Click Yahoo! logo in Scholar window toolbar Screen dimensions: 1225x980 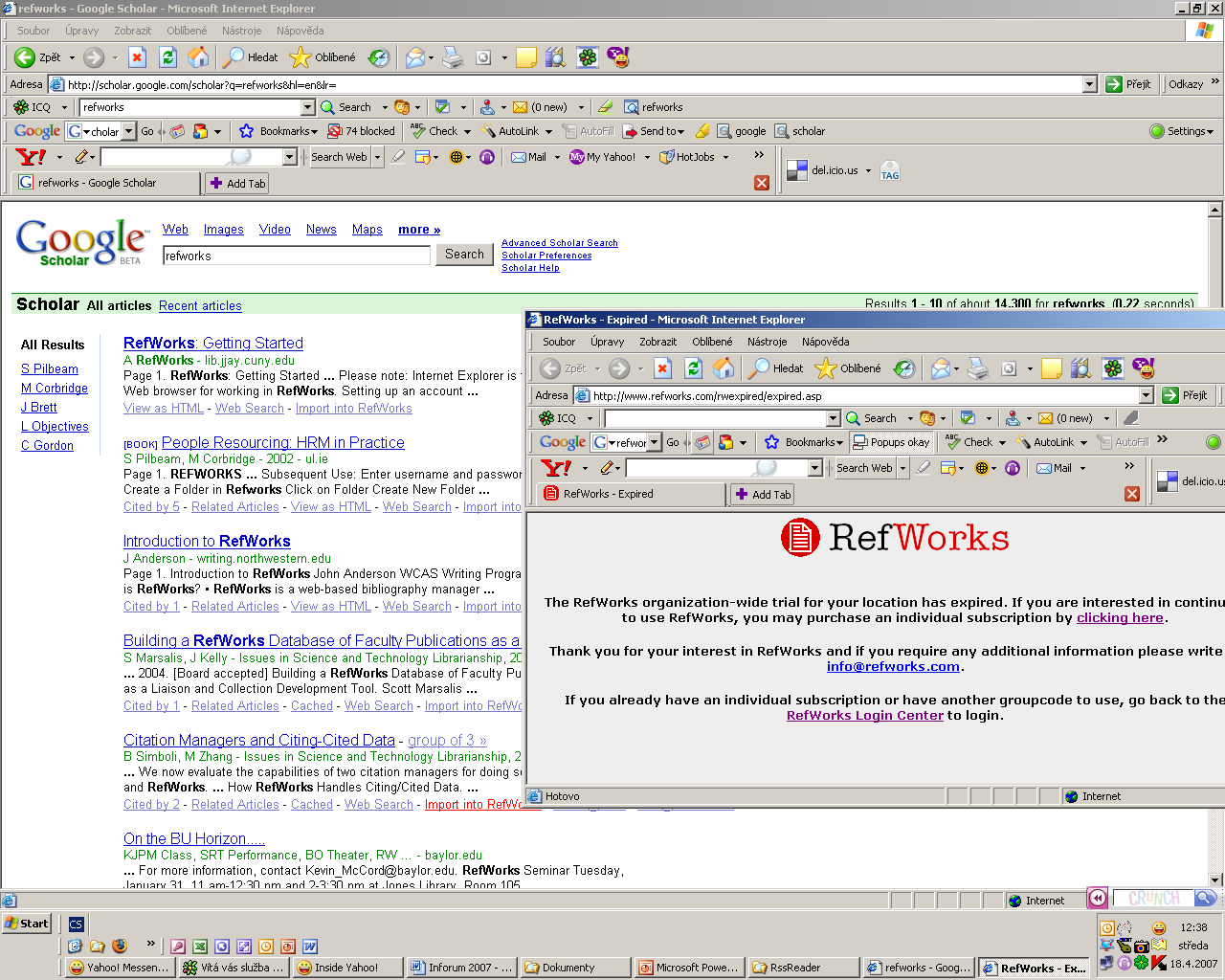pyautogui.click(x=32, y=157)
